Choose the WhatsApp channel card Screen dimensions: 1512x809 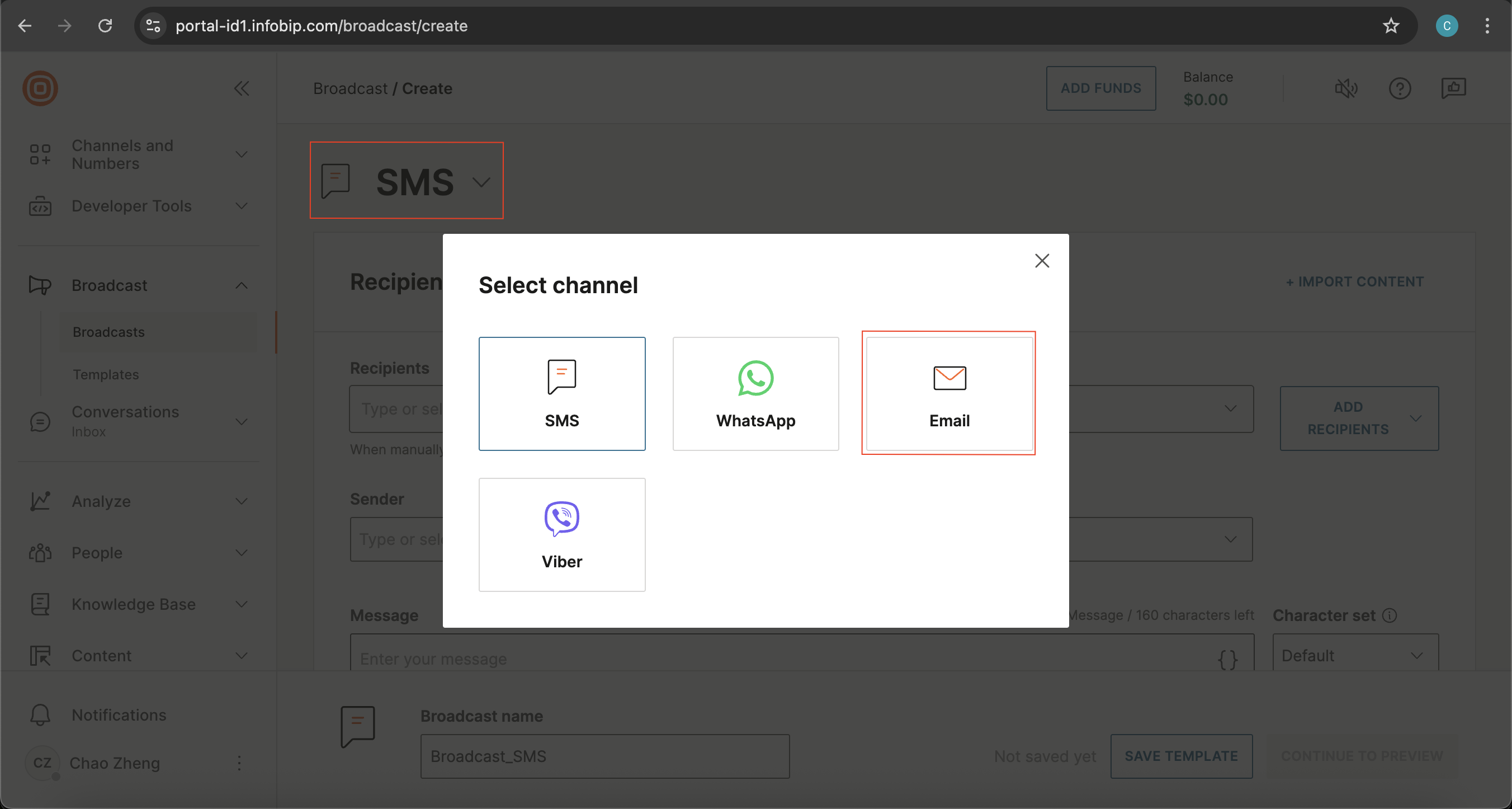pos(755,393)
